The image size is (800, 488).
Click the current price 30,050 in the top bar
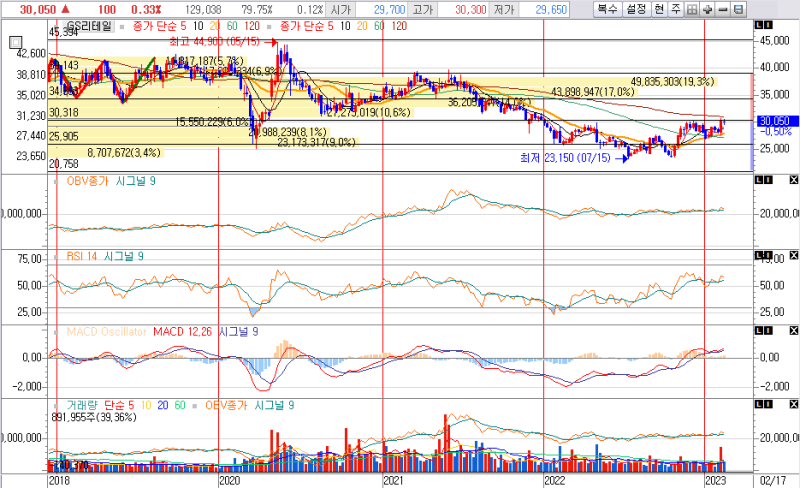[38, 9]
